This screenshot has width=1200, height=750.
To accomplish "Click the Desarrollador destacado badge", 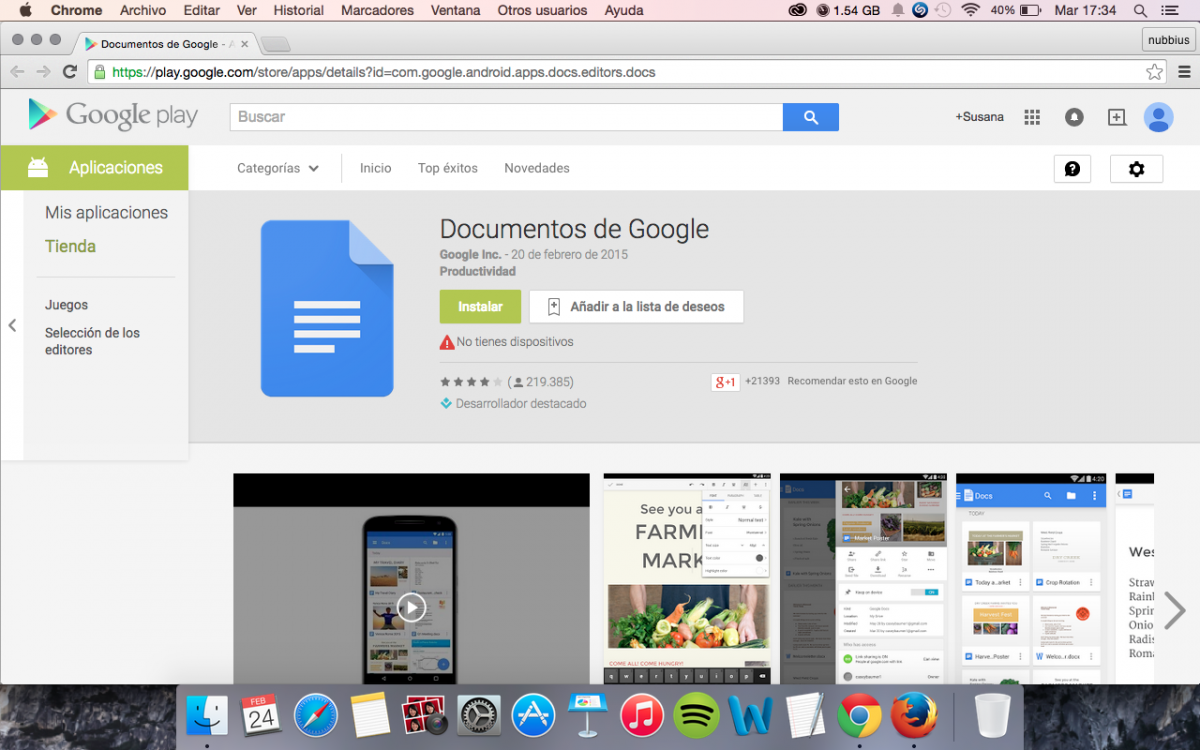I will [513, 404].
